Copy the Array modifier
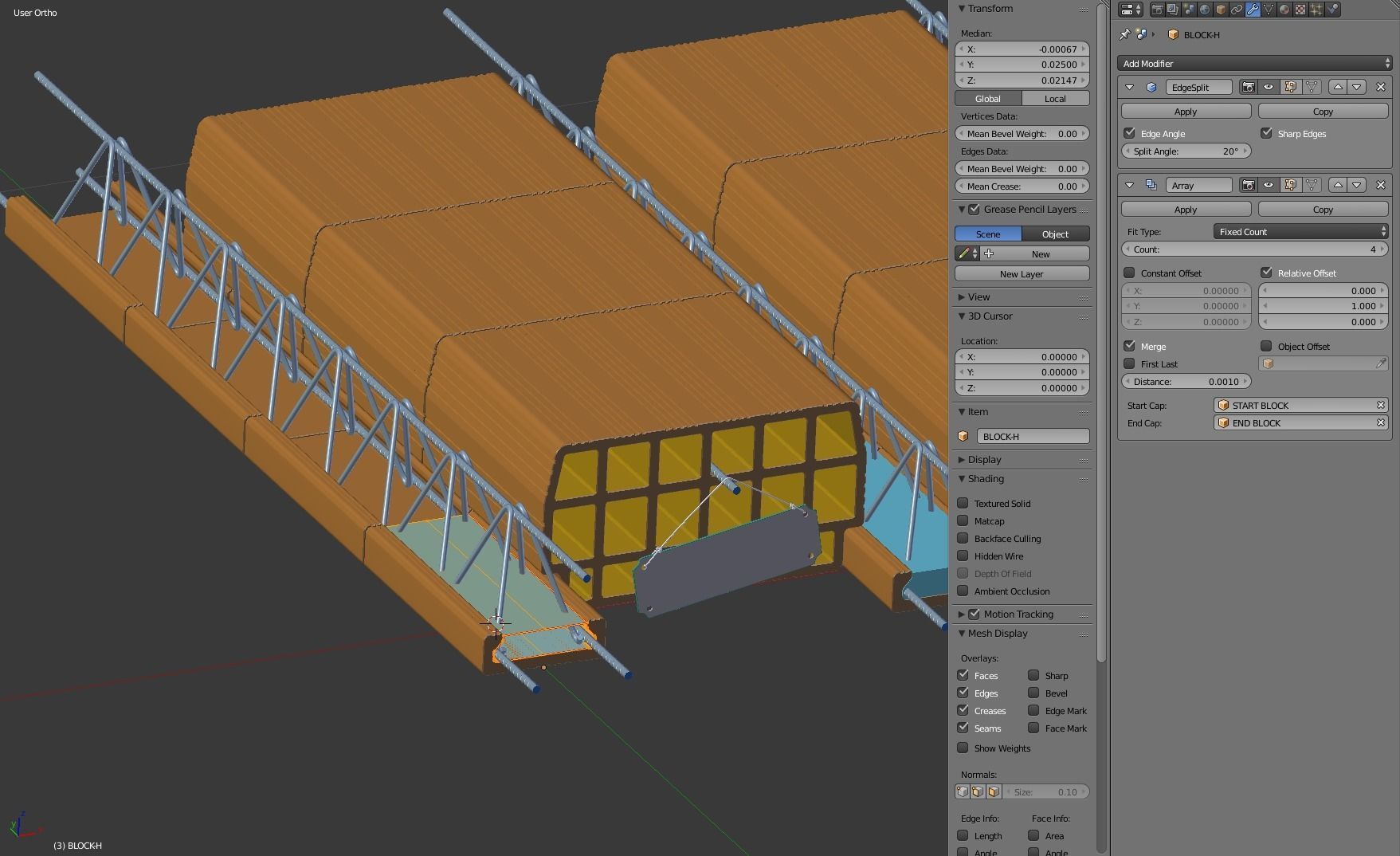This screenshot has height=856, width=1400. tap(1323, 210)
